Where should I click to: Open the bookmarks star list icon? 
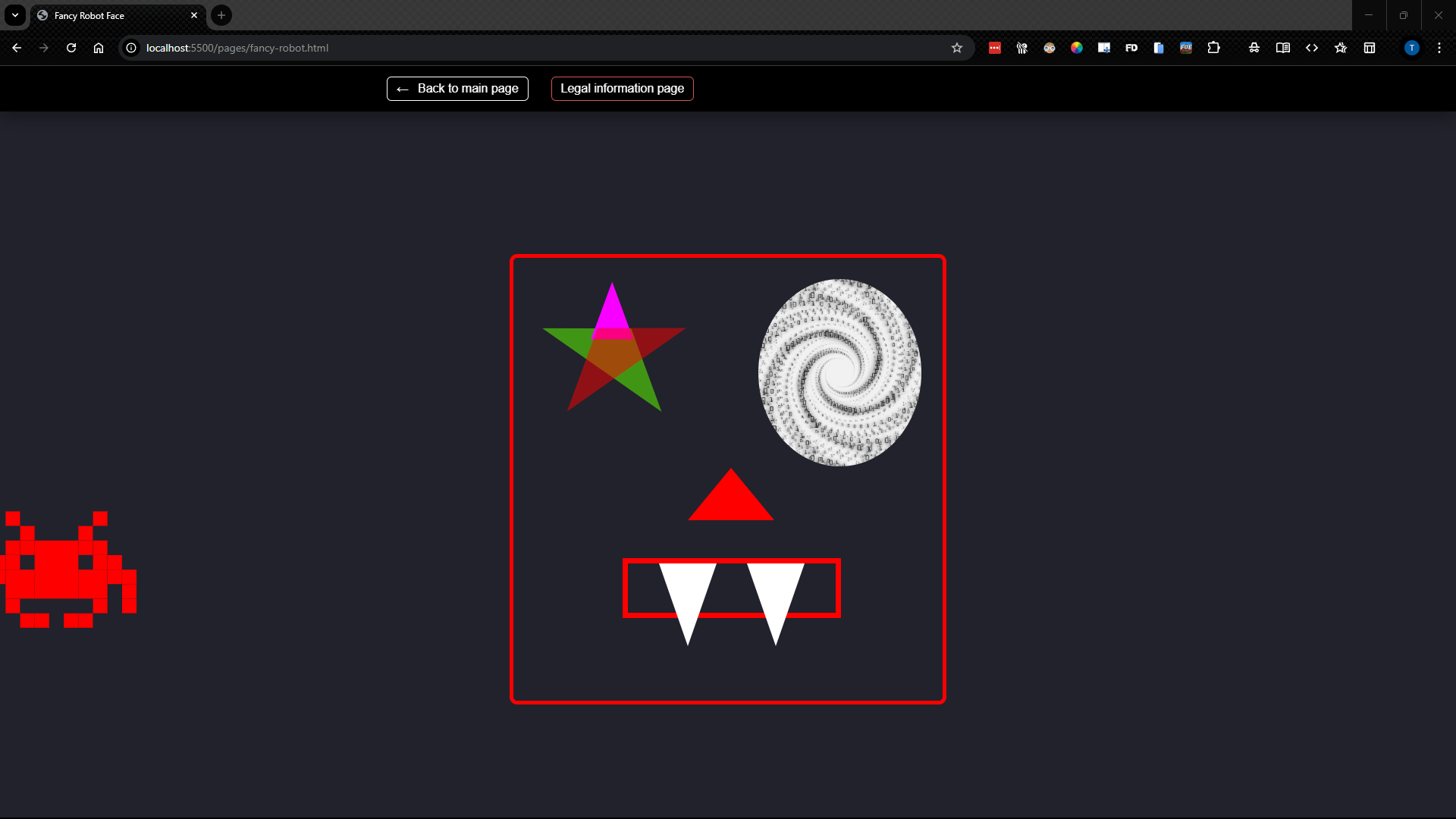(x=1341, y=48)
